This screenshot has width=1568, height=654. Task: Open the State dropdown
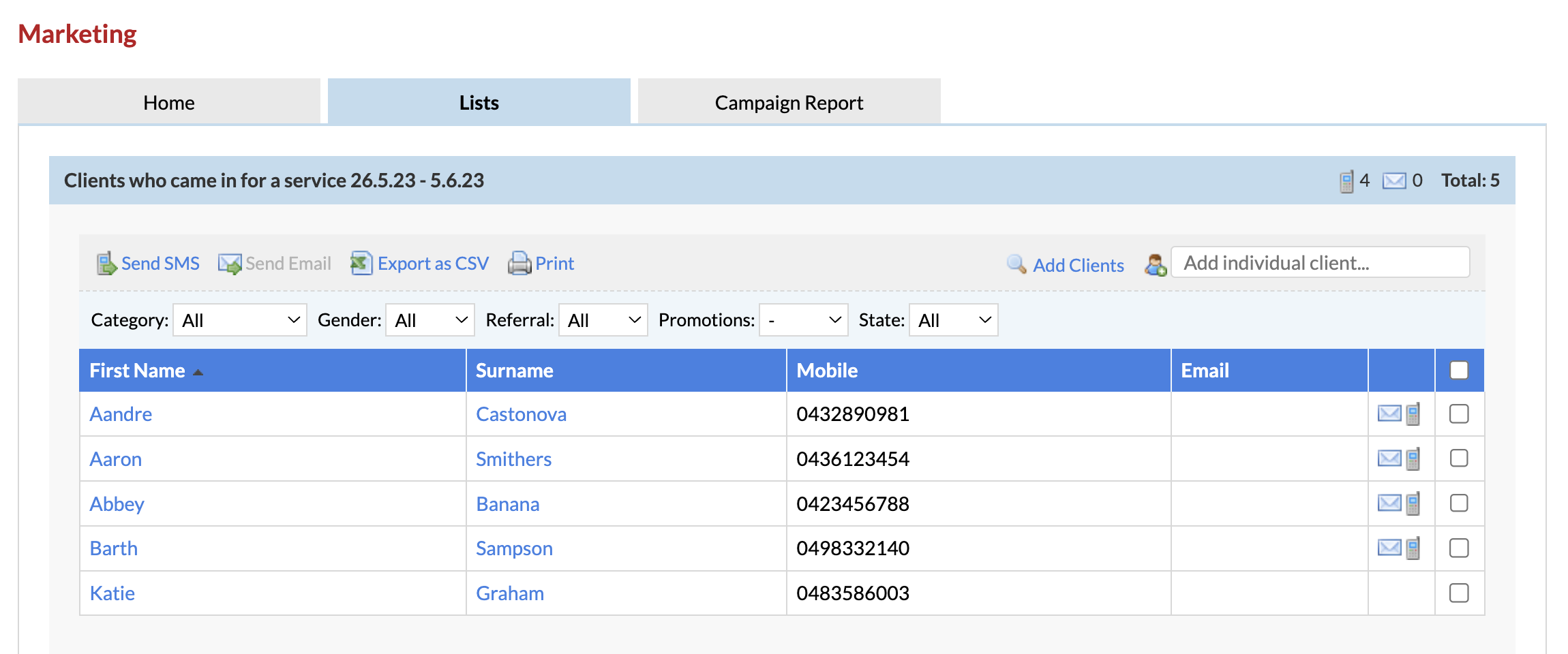[x=953, y=320]
